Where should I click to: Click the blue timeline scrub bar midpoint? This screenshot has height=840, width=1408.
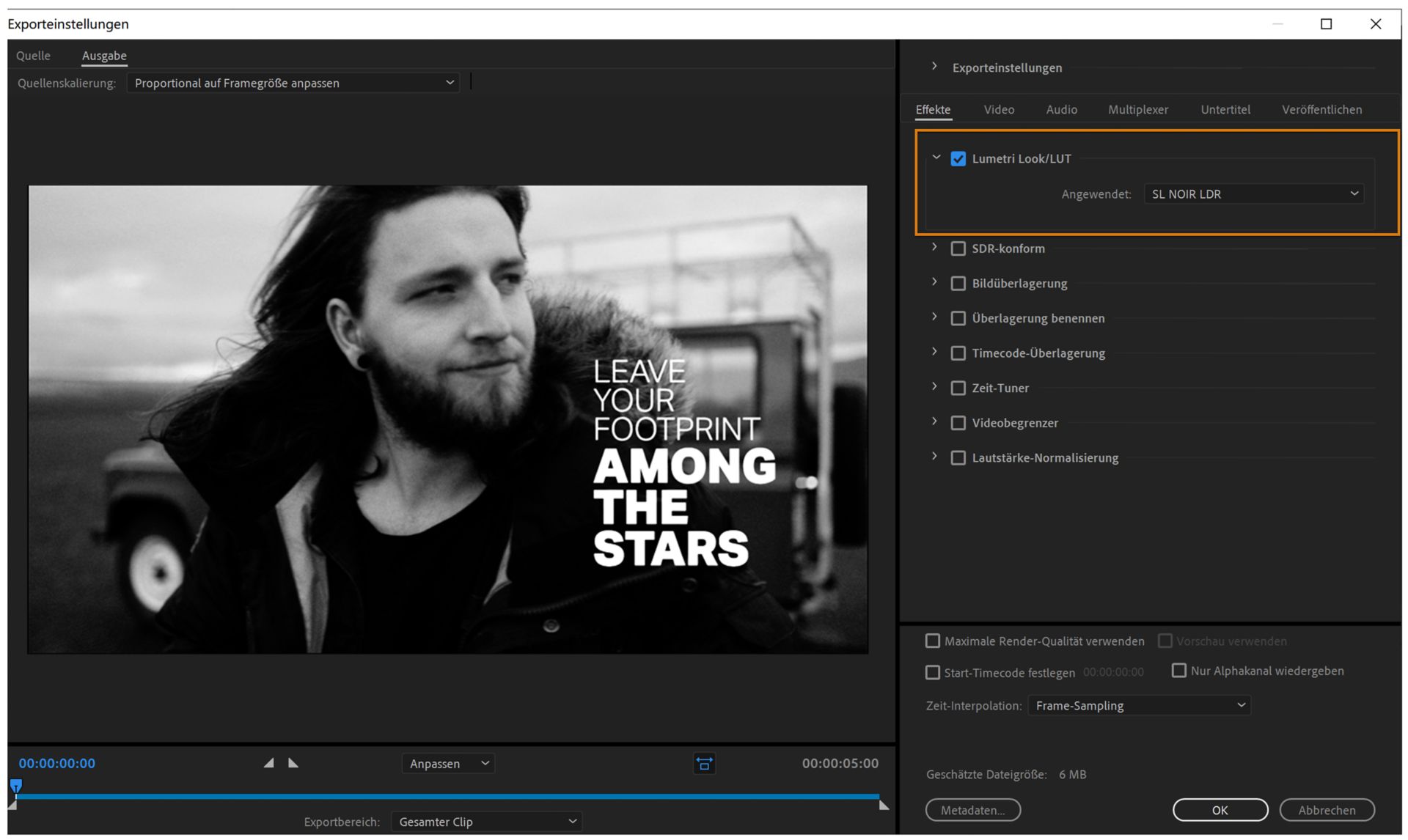tap(447, 796)
